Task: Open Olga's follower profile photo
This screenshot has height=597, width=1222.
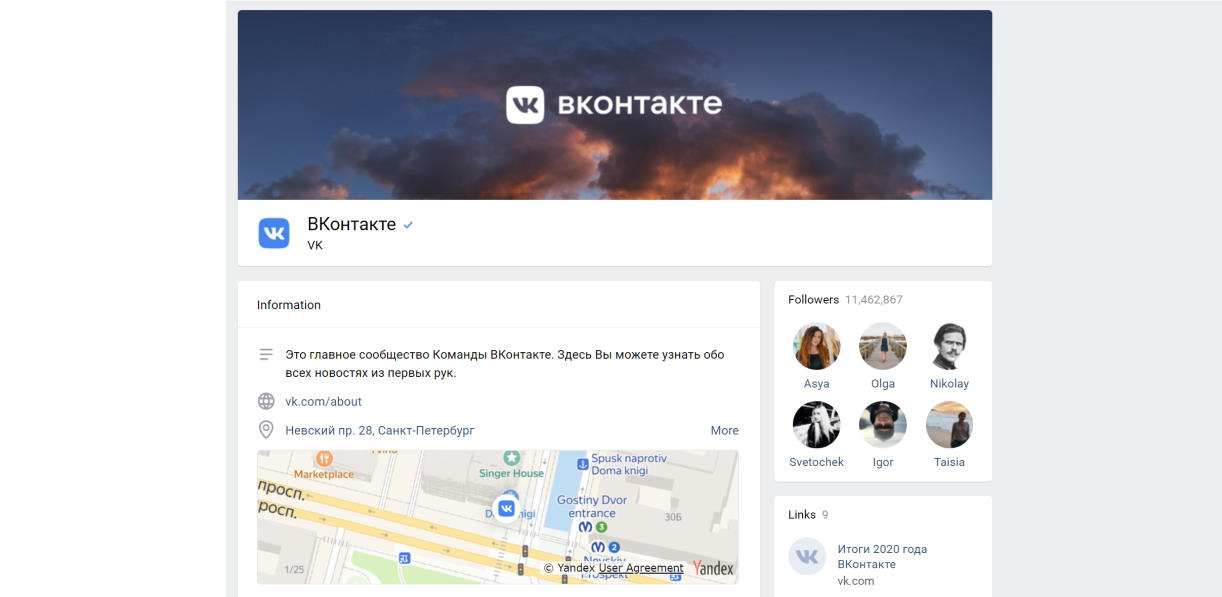Action: tap(882, 346)
